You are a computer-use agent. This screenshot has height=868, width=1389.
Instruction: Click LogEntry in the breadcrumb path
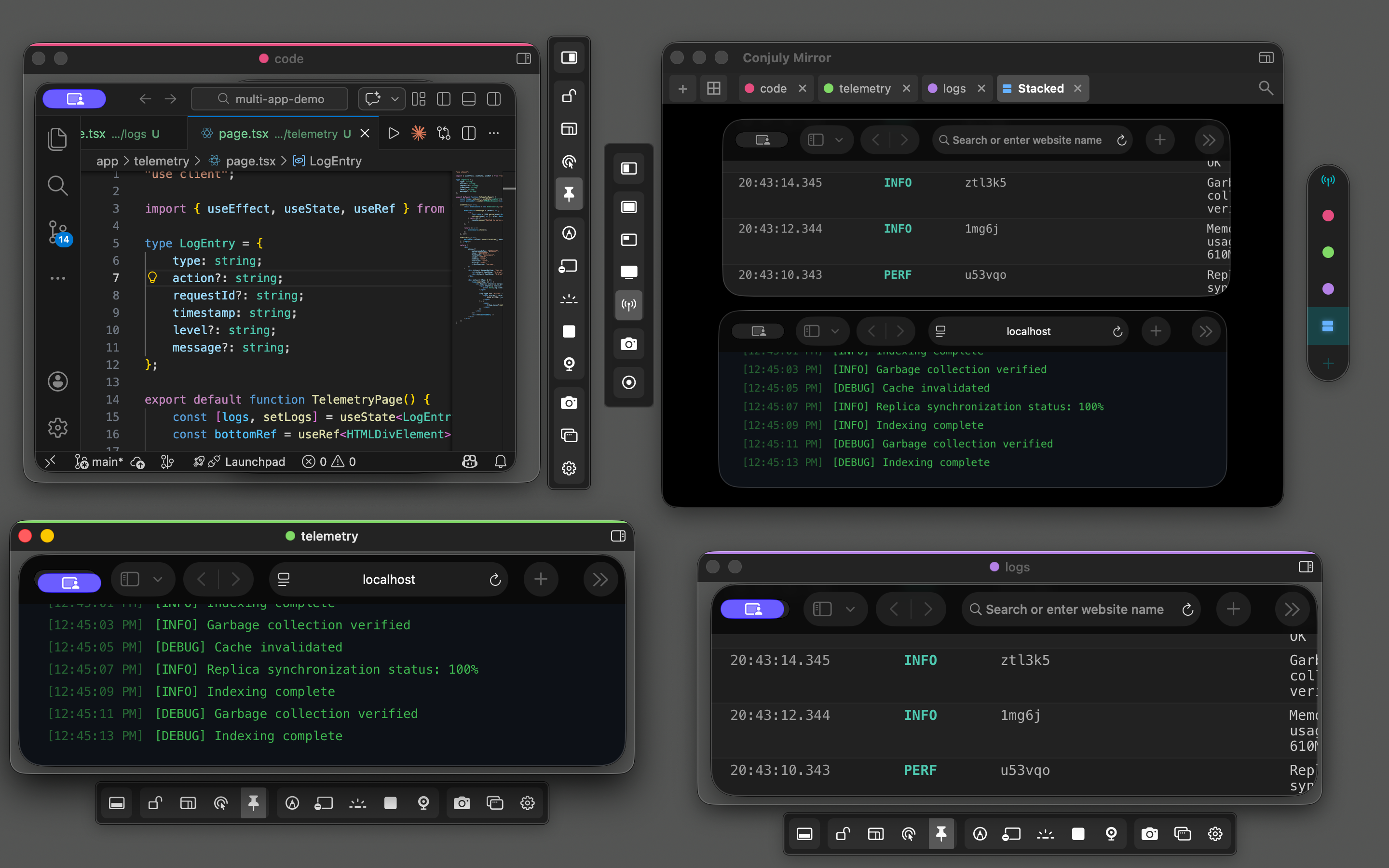(335, 161)
